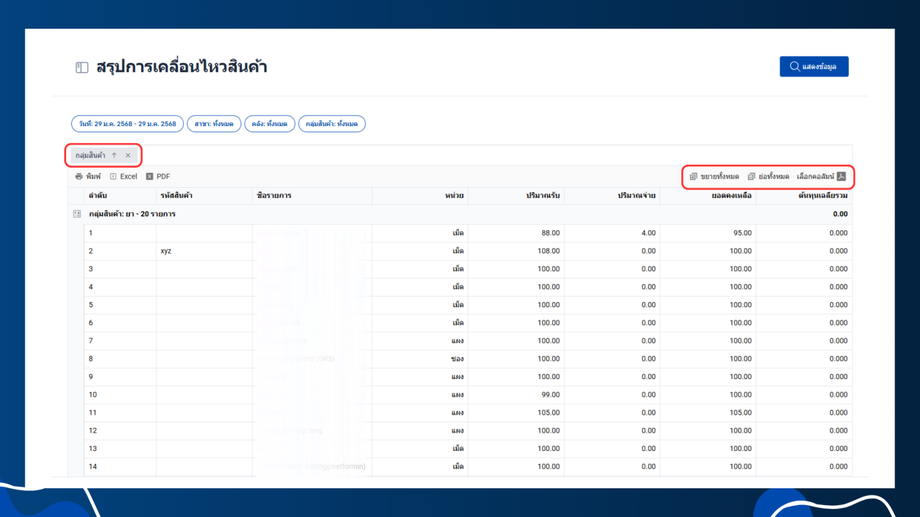Click the พิมพ์ print button
Viewport: 920px width, 517px height.
pos(88,176)
